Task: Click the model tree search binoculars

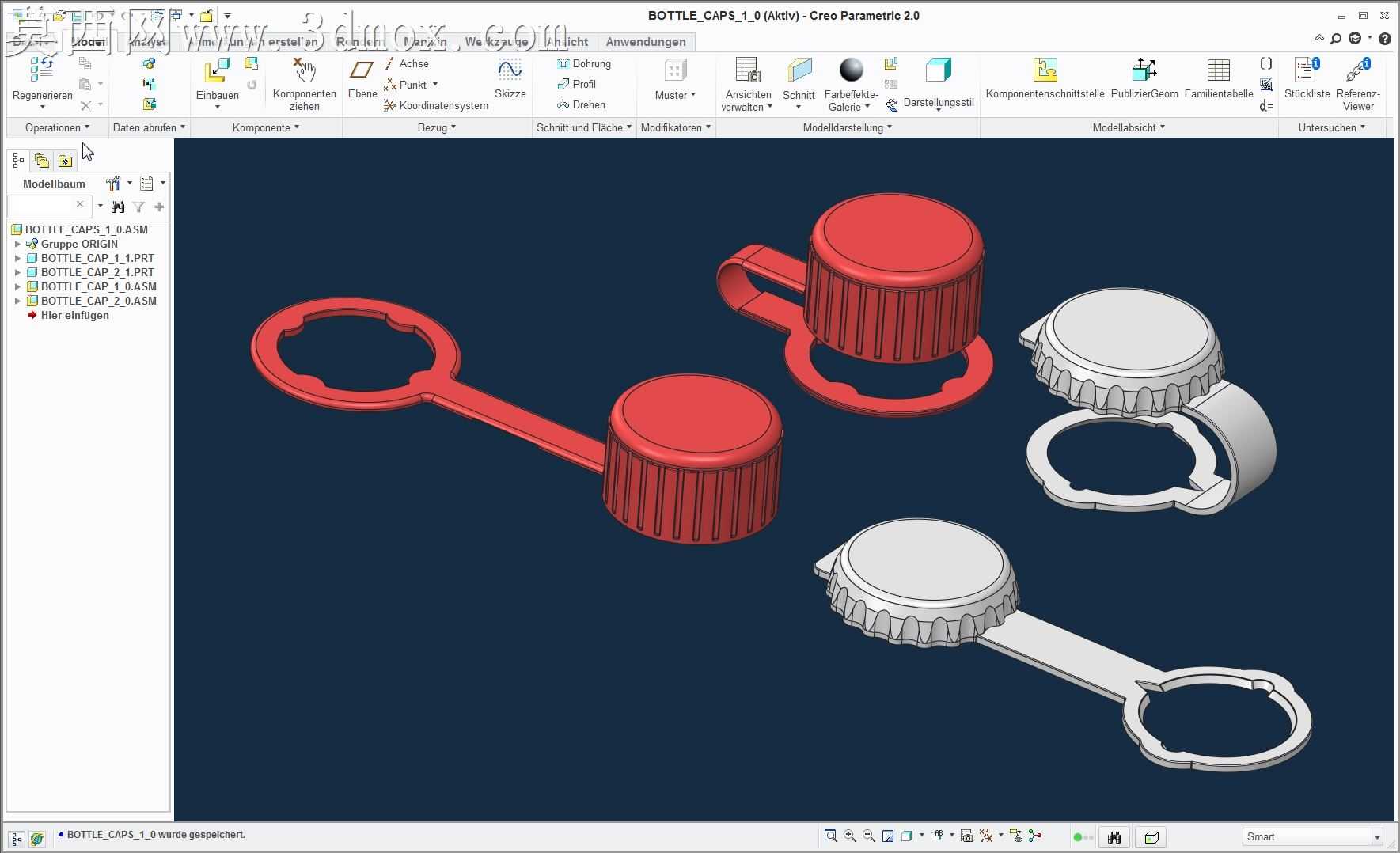Action: (118, 207)
